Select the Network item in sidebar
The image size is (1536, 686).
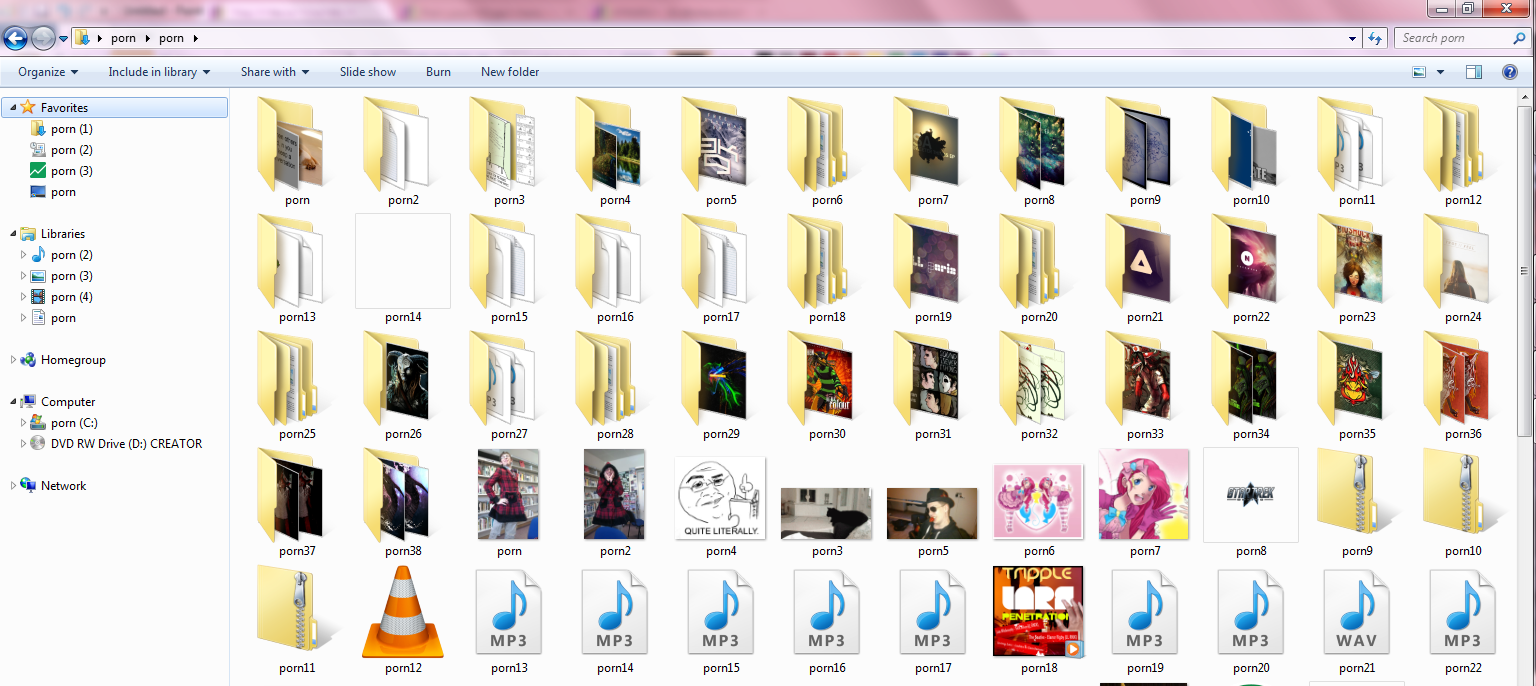click(x=63, y=486)
